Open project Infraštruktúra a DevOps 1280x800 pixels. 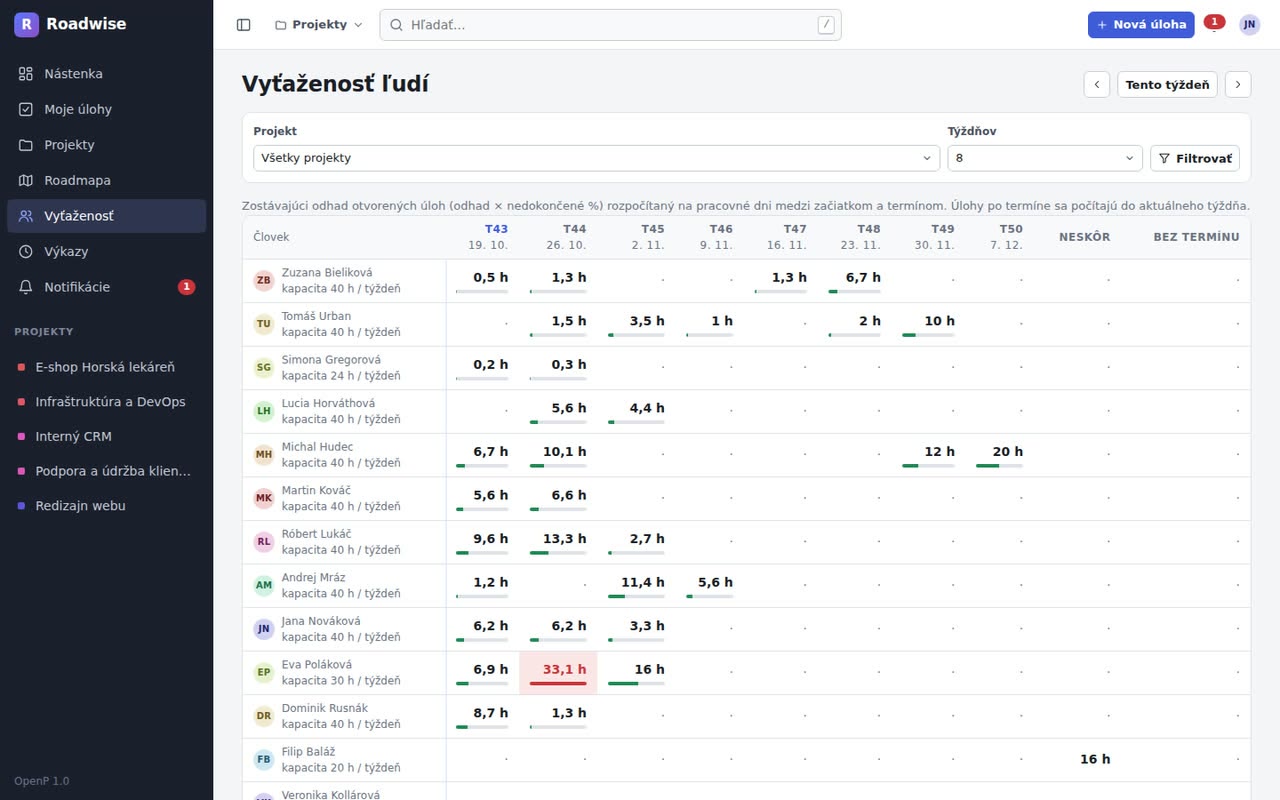point(106,402)
